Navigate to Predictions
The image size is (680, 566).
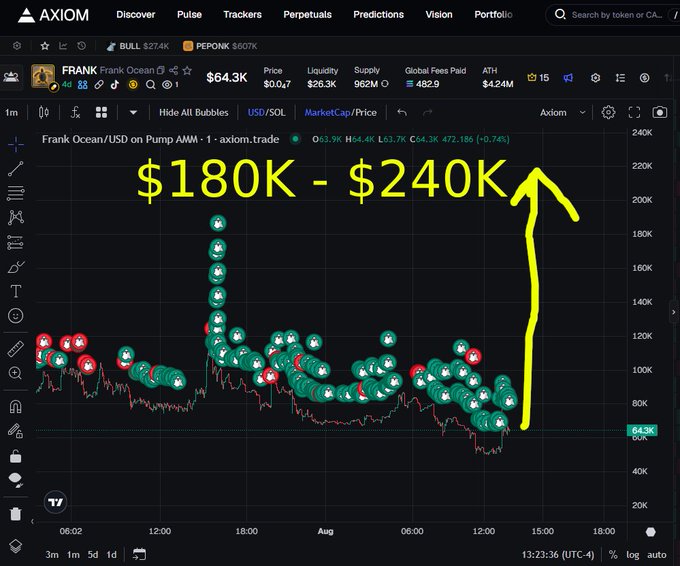tap(378, 15)
